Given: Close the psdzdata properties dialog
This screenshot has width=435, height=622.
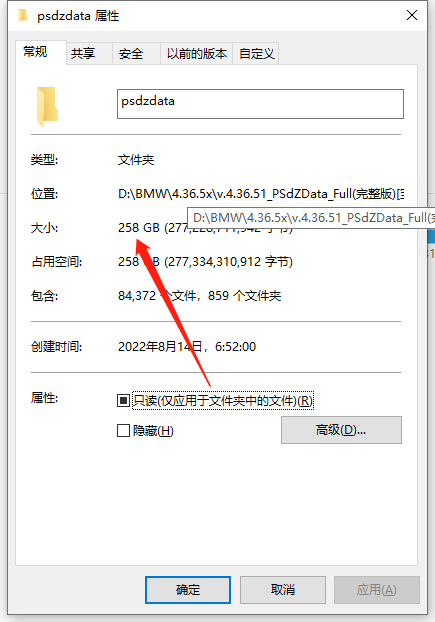Looking at the screenshot, I should pos(412,15).
